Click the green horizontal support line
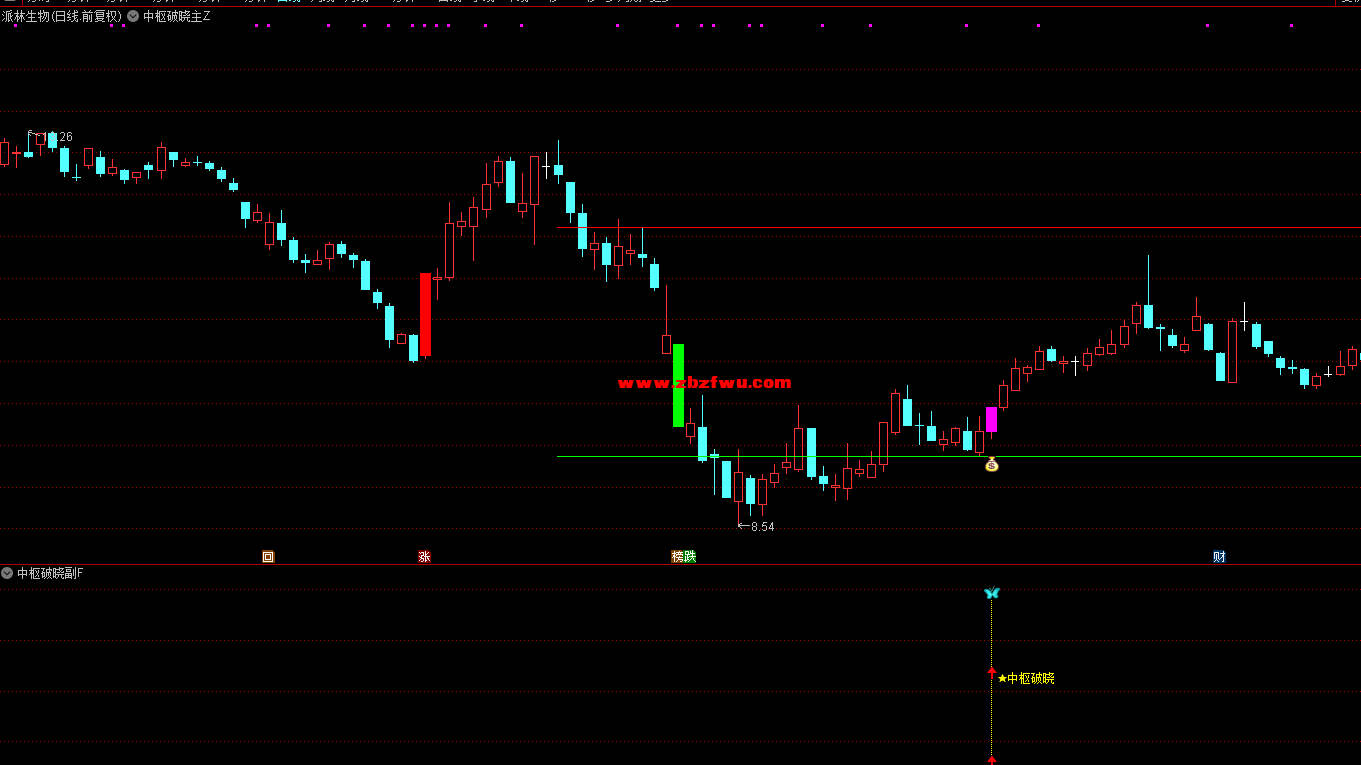 coord(958,456)
